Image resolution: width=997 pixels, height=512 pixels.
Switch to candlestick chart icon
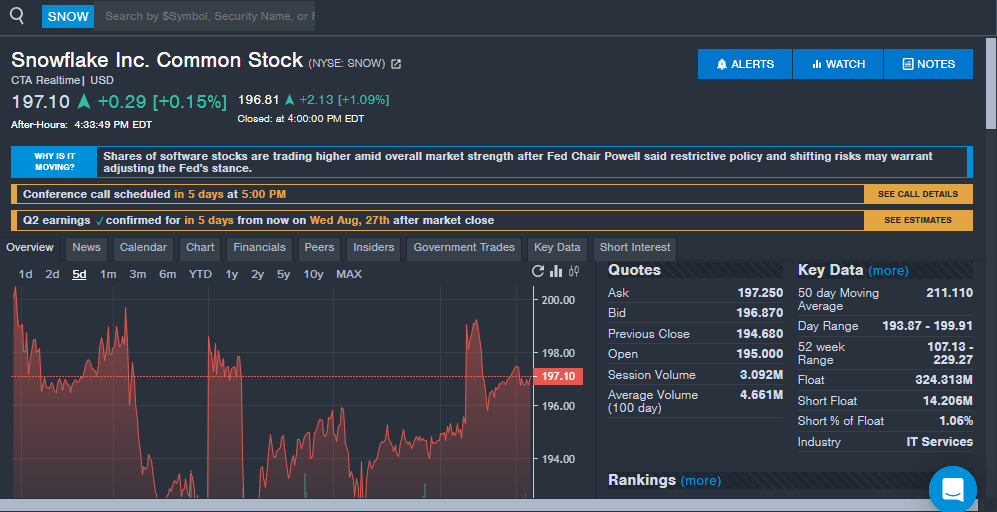pos(574,272)
